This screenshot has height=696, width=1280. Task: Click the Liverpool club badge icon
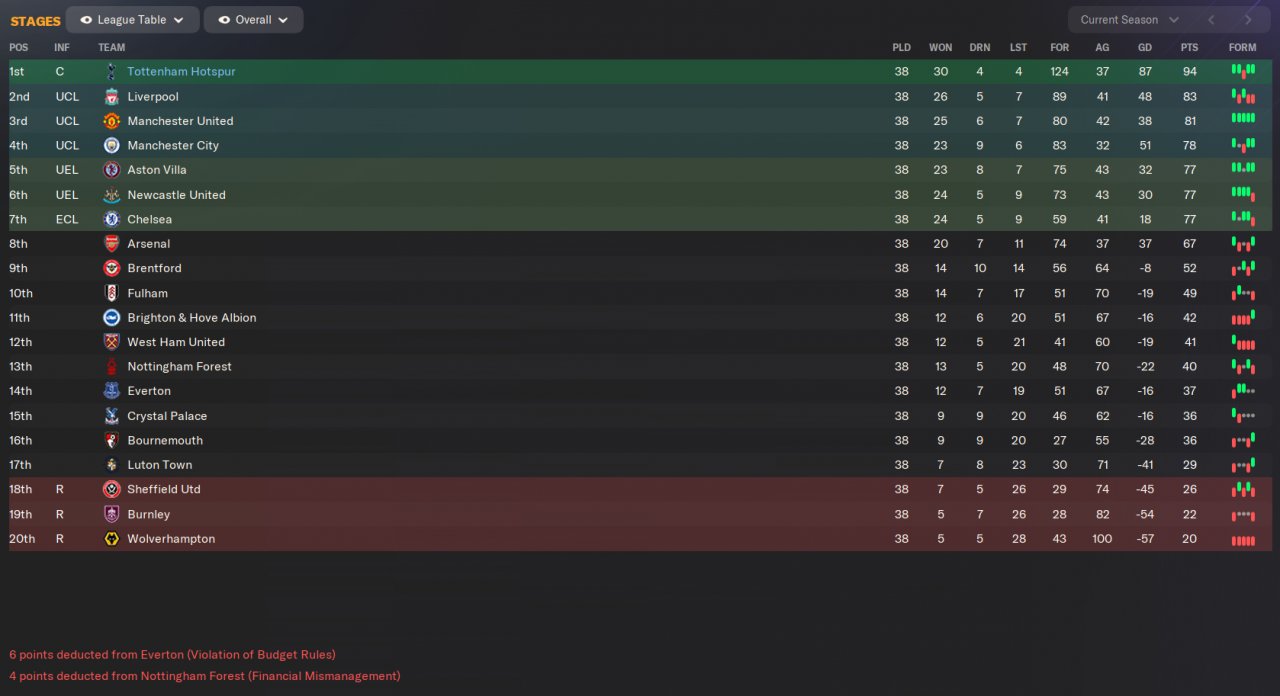pos(111,97)
